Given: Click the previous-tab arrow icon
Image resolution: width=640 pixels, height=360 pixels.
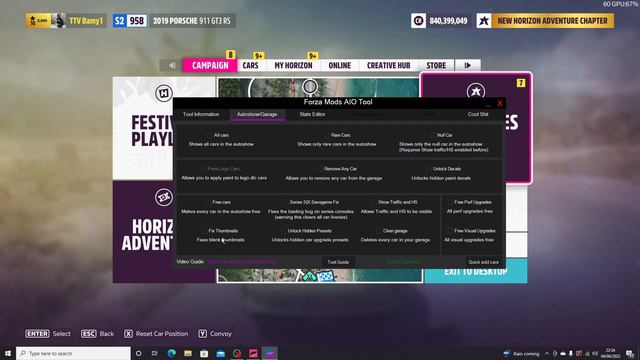Looking at the screenshot, I should pos(172,65).
